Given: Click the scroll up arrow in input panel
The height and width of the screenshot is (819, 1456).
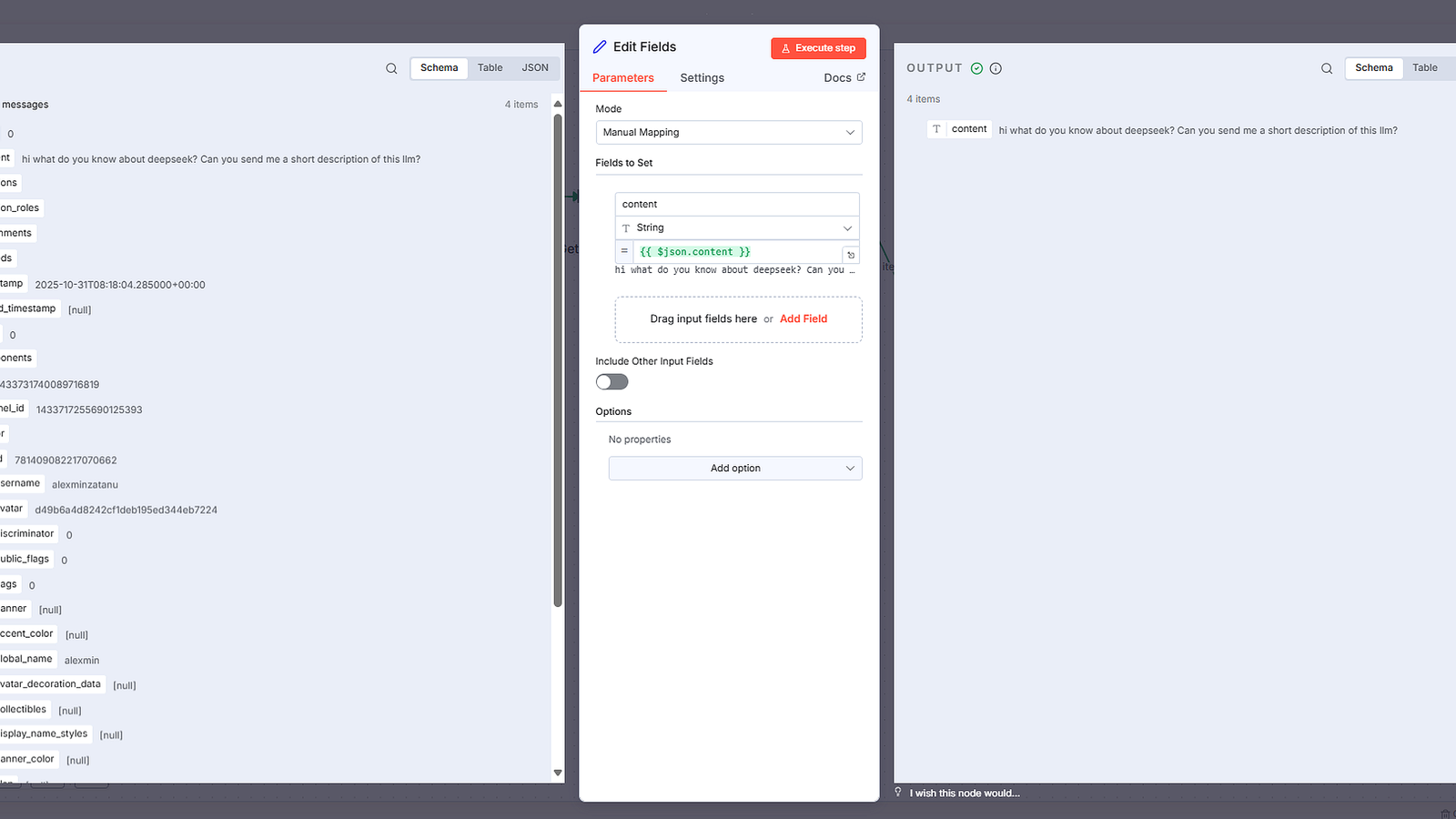Looking at the screenshot, I should (558, 104).
